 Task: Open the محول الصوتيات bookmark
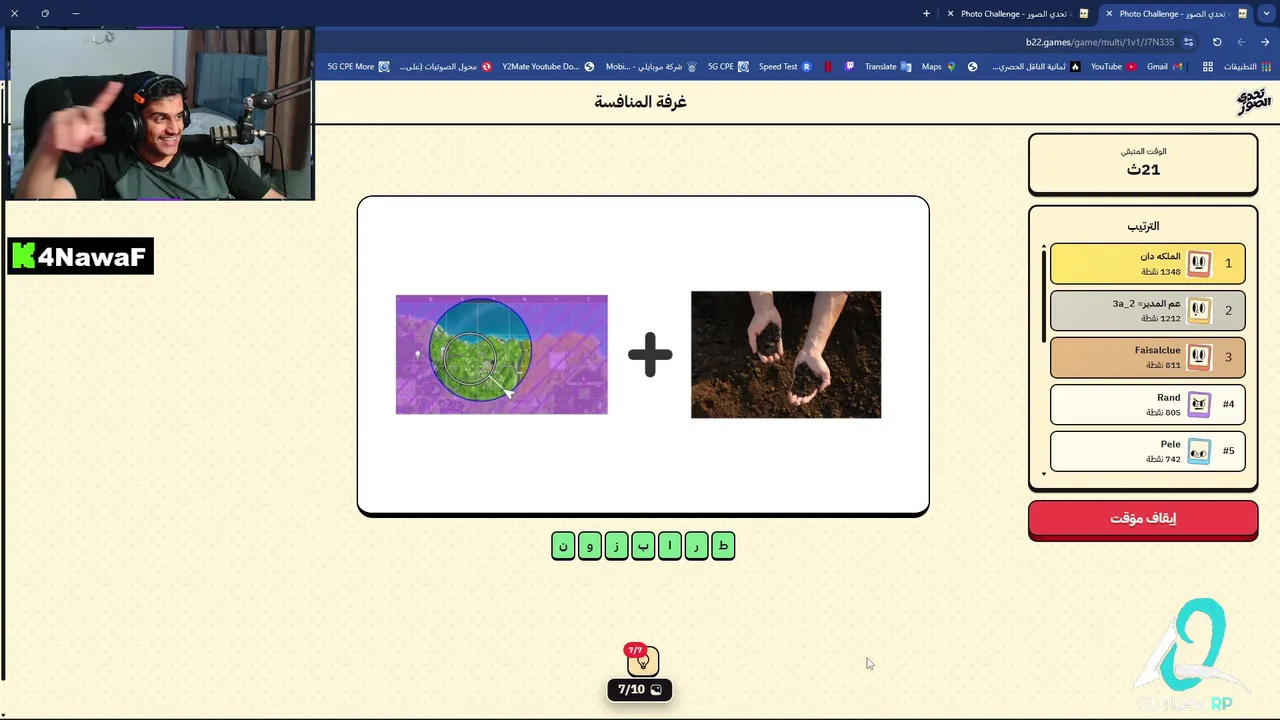coord(445,67)
